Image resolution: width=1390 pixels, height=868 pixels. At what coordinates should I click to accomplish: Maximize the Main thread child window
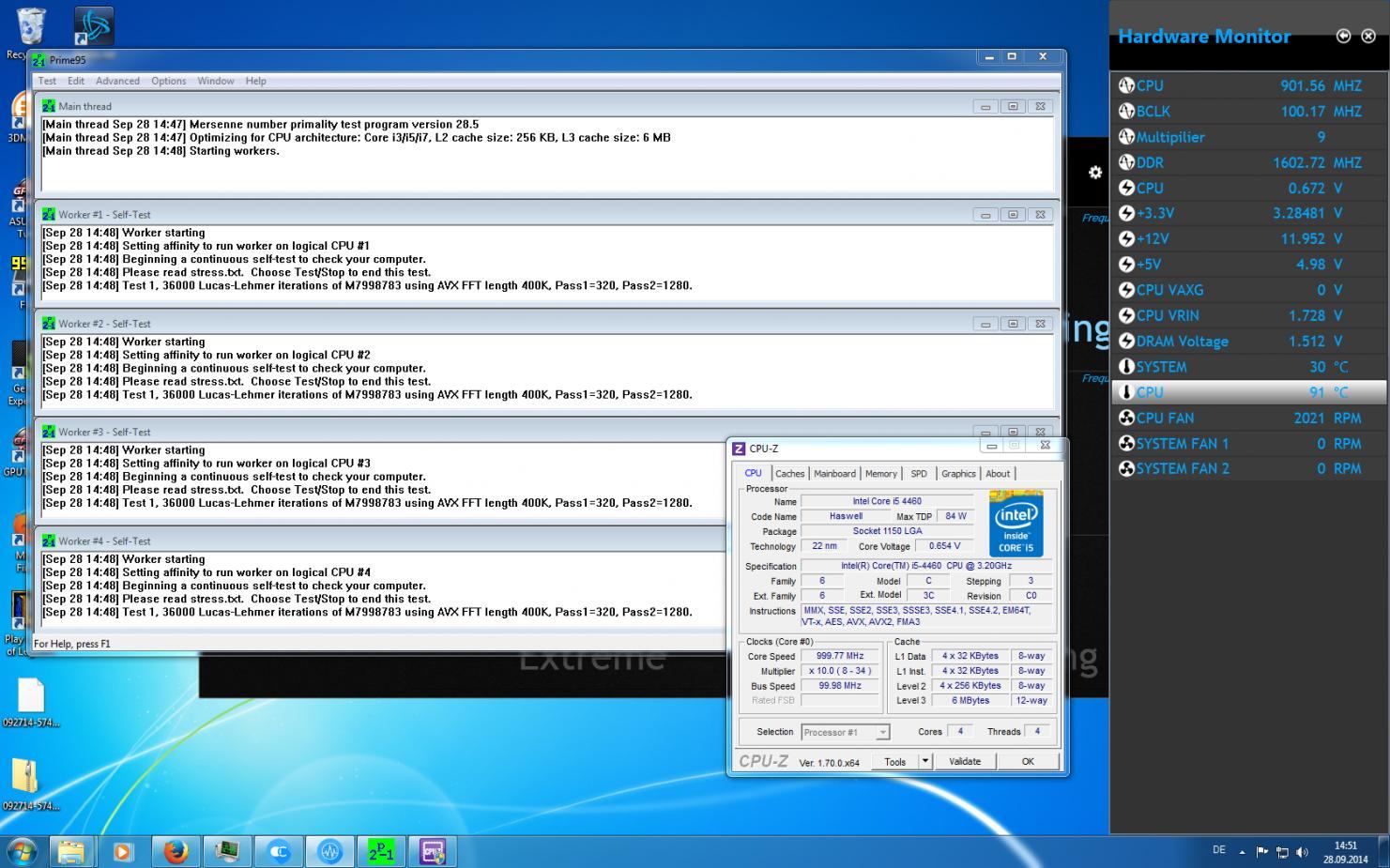click(x=1013, y=106)
